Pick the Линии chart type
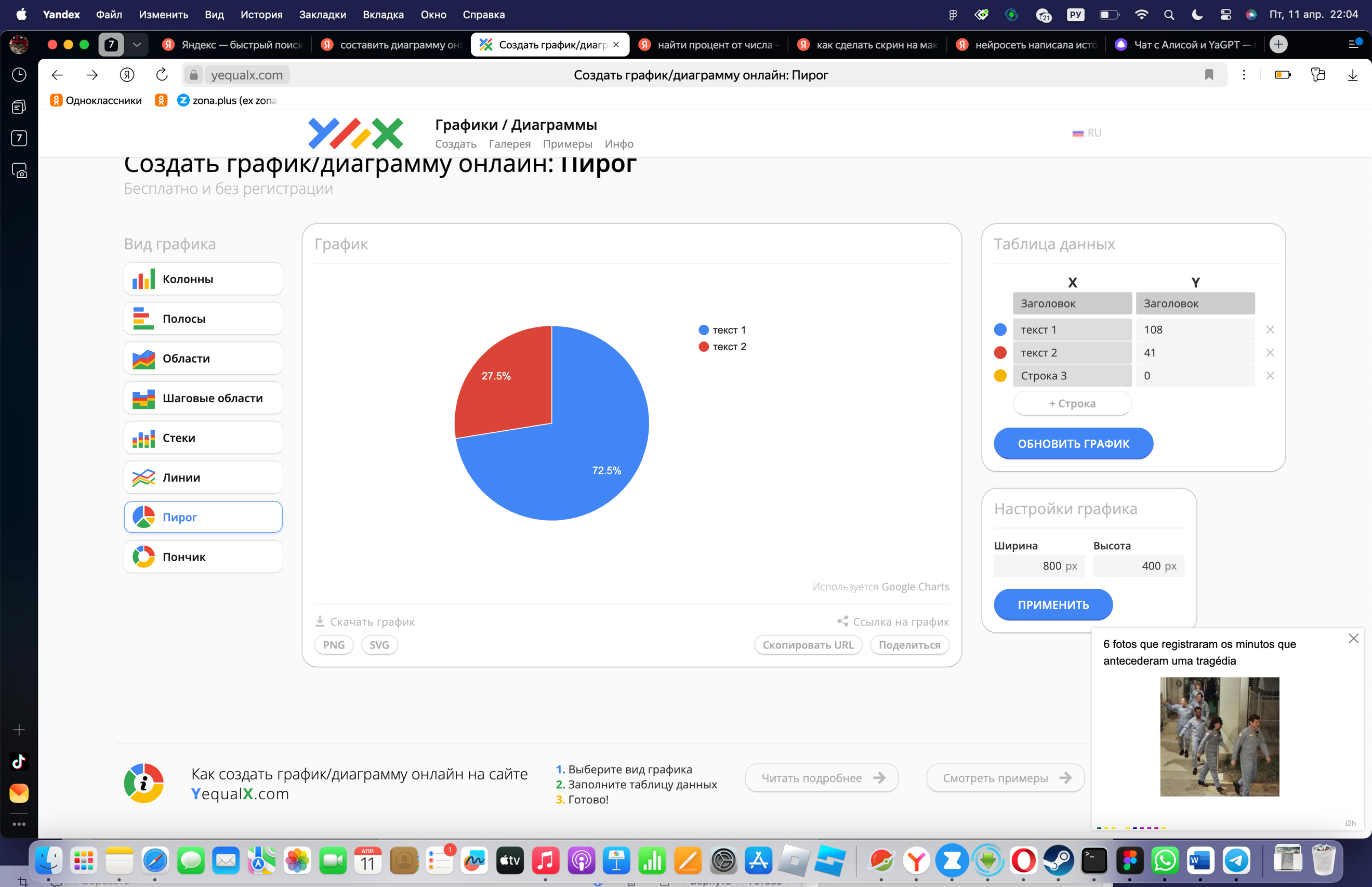Viewport: 1372px width, 887px height. (203, 478)
